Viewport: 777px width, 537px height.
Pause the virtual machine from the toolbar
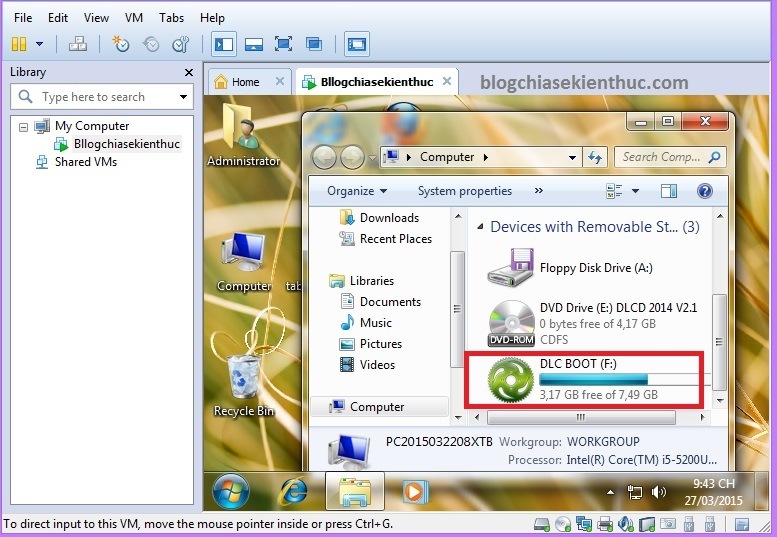click(19, 44)
